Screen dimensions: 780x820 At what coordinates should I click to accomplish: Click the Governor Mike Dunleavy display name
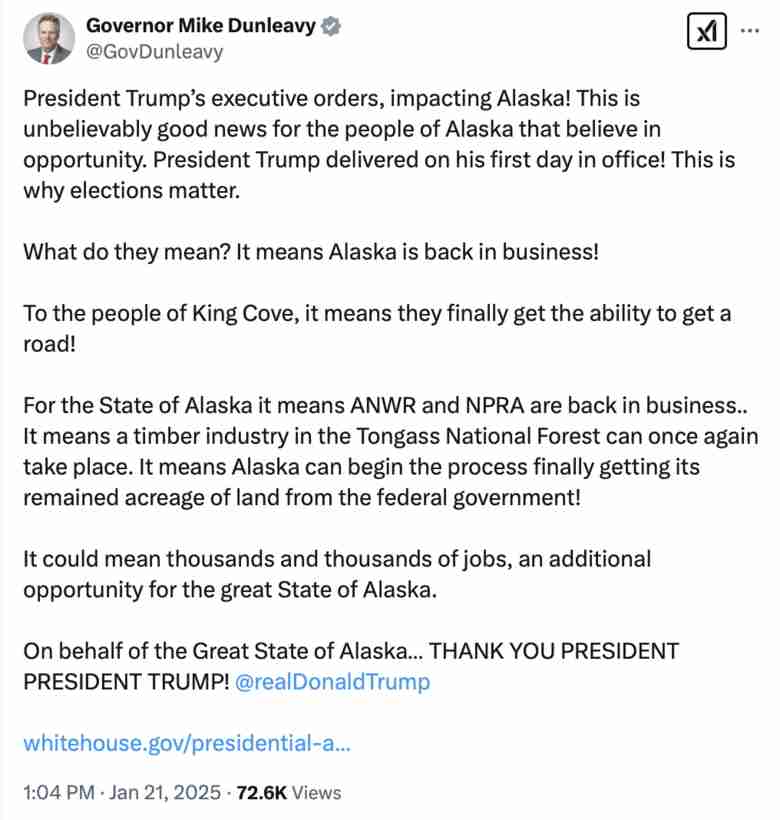click(200, 26)
